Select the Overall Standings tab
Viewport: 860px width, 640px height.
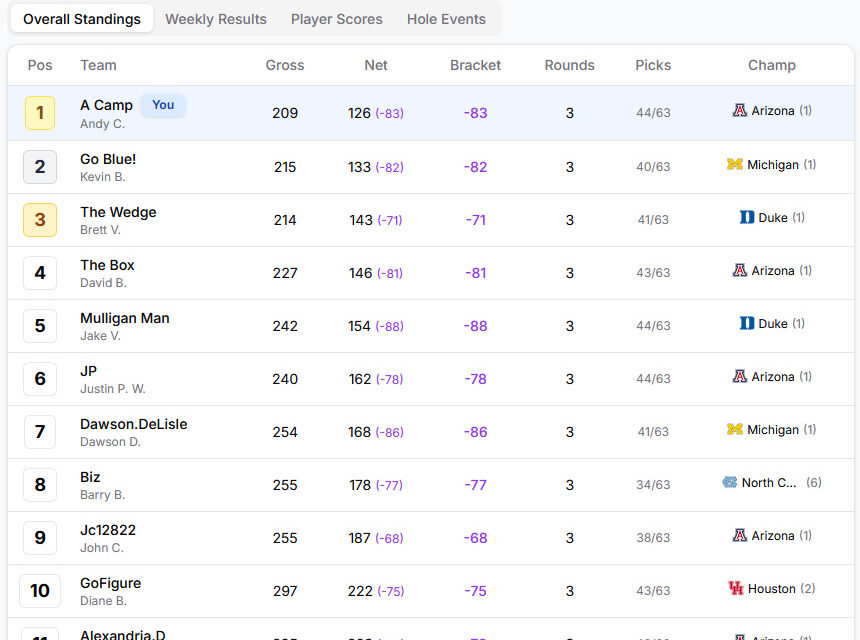(82, 19)
